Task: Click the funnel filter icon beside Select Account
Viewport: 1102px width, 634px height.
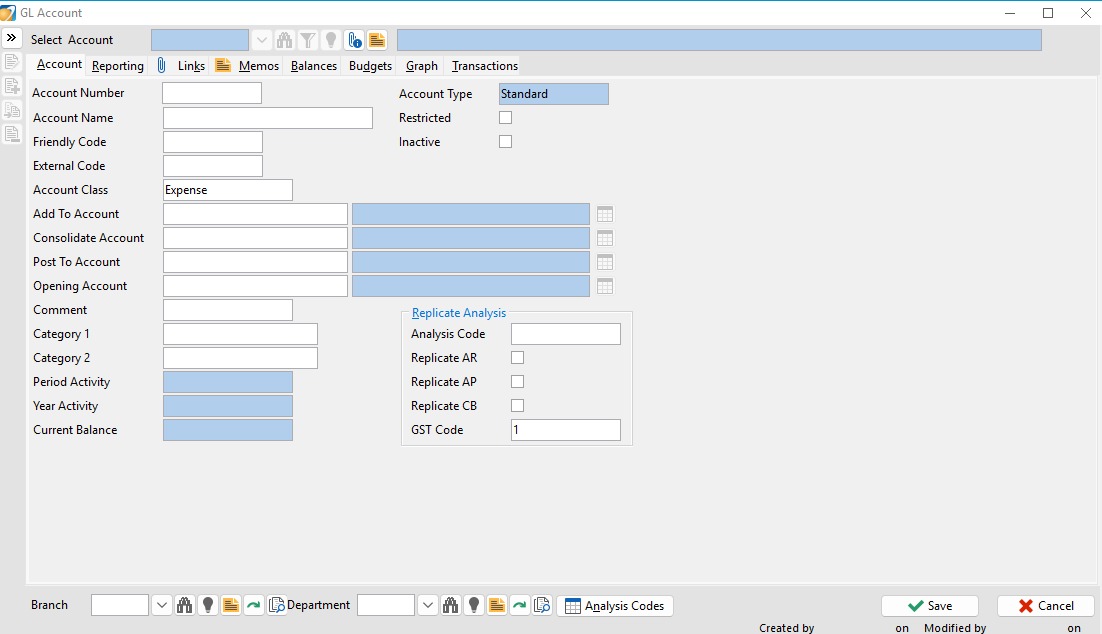Action: coord(307,40)
